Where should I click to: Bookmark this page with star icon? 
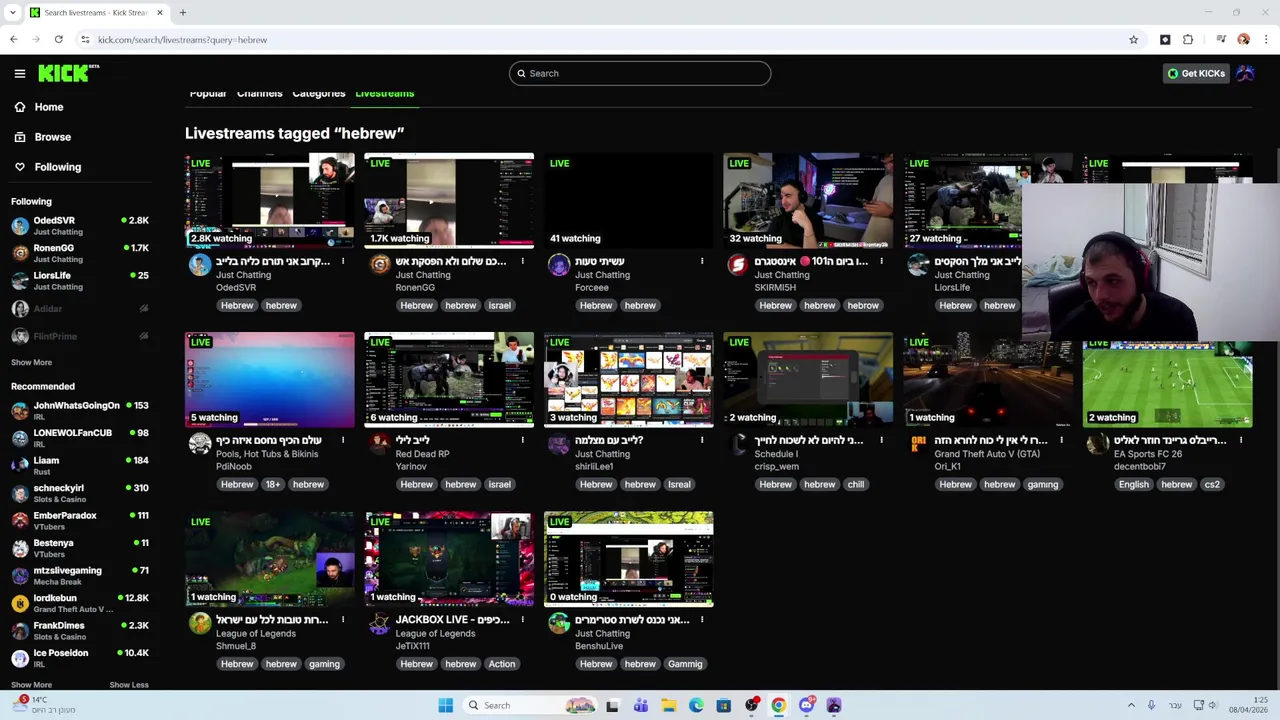pos(1133,40)
